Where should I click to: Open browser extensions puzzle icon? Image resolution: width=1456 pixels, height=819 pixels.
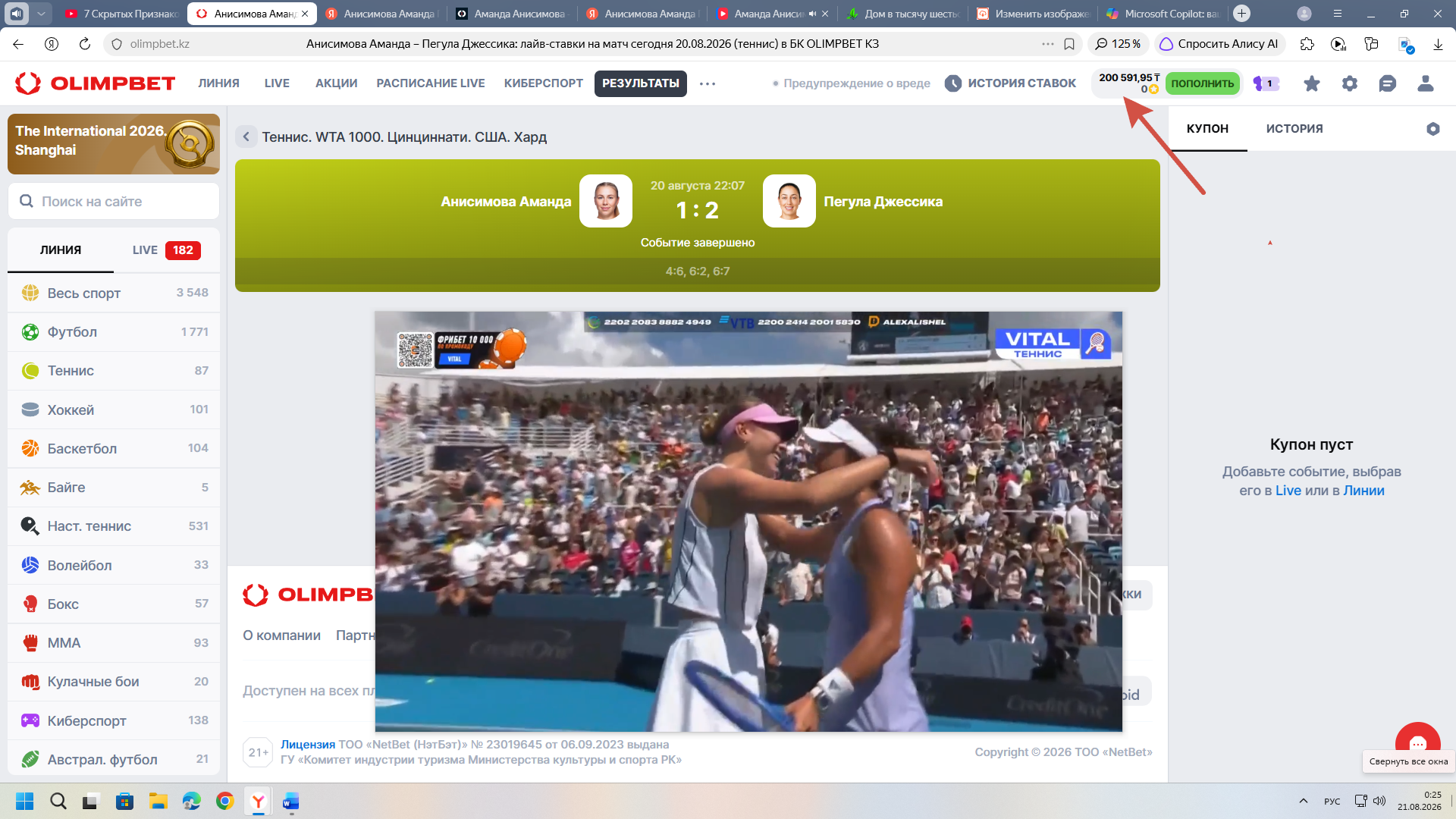1307,44
